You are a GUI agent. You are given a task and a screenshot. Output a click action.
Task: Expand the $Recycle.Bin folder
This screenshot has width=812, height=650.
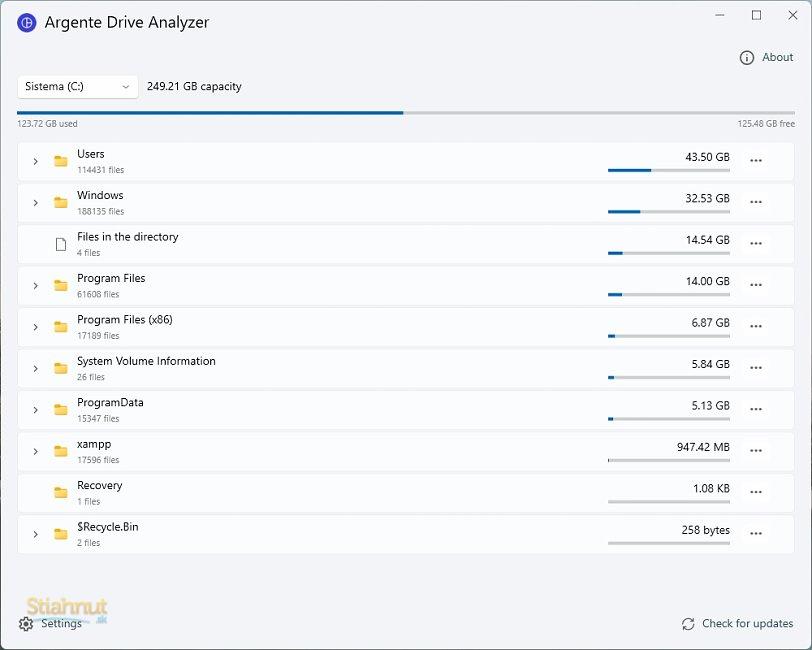tap(35, 535)
